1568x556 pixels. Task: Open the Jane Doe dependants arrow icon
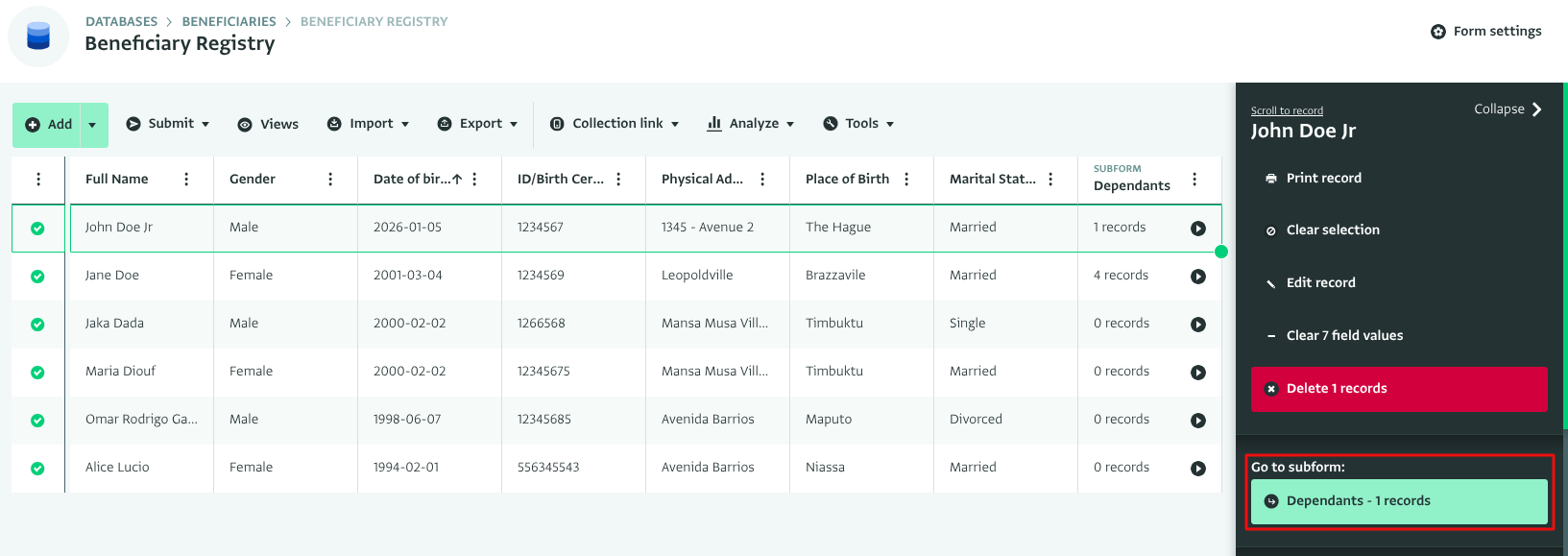(1197, 277)
